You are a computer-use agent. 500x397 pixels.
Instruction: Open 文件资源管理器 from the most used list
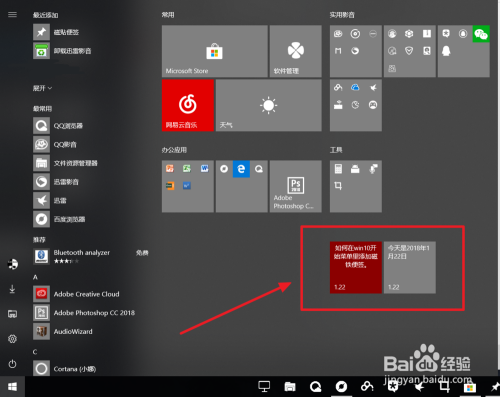click(65, 163)
